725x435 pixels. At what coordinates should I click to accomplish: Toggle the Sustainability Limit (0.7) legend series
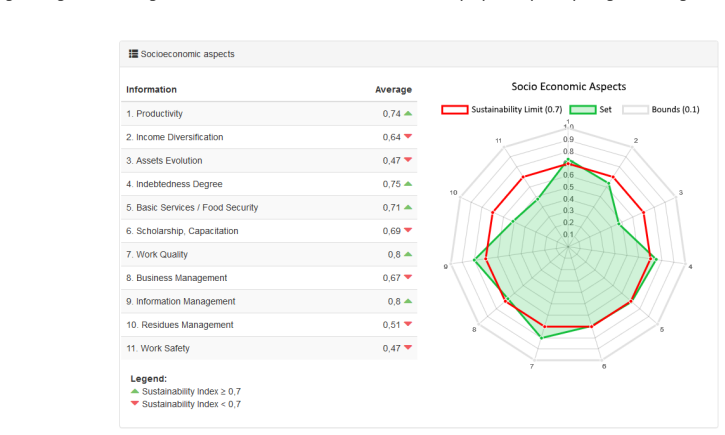502,110
